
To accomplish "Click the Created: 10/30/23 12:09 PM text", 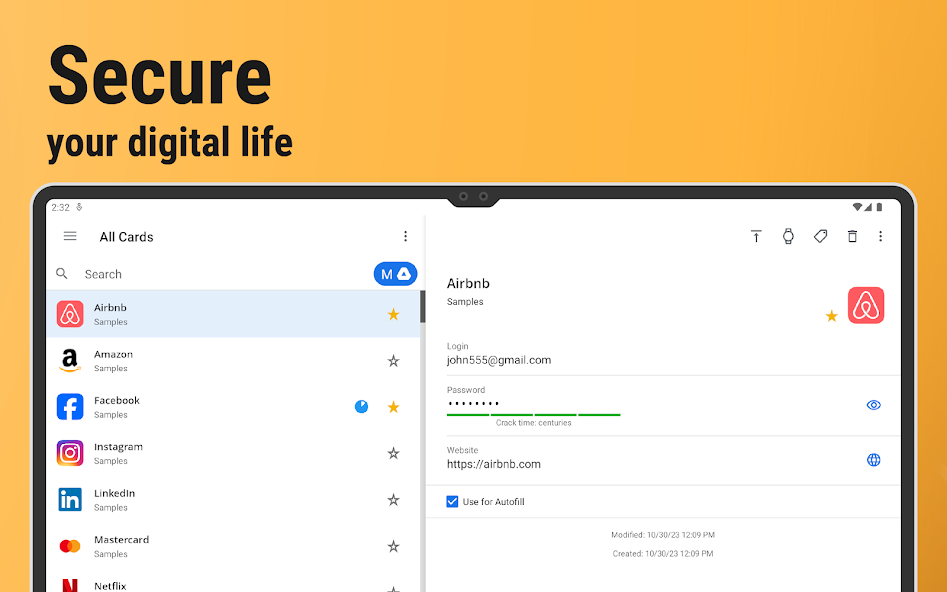I will coord(663,553).
